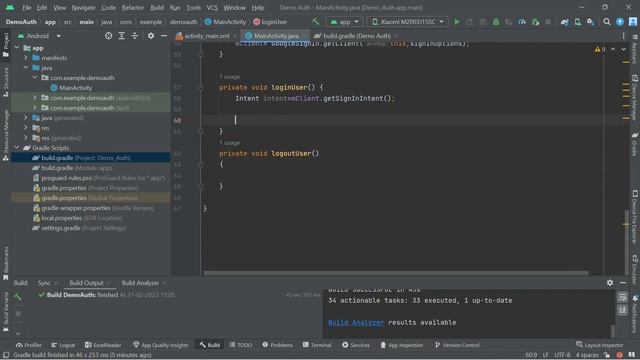Viewport: 640px width, 360px height.
Task: Run the app with the green play button
Action: 457,22
